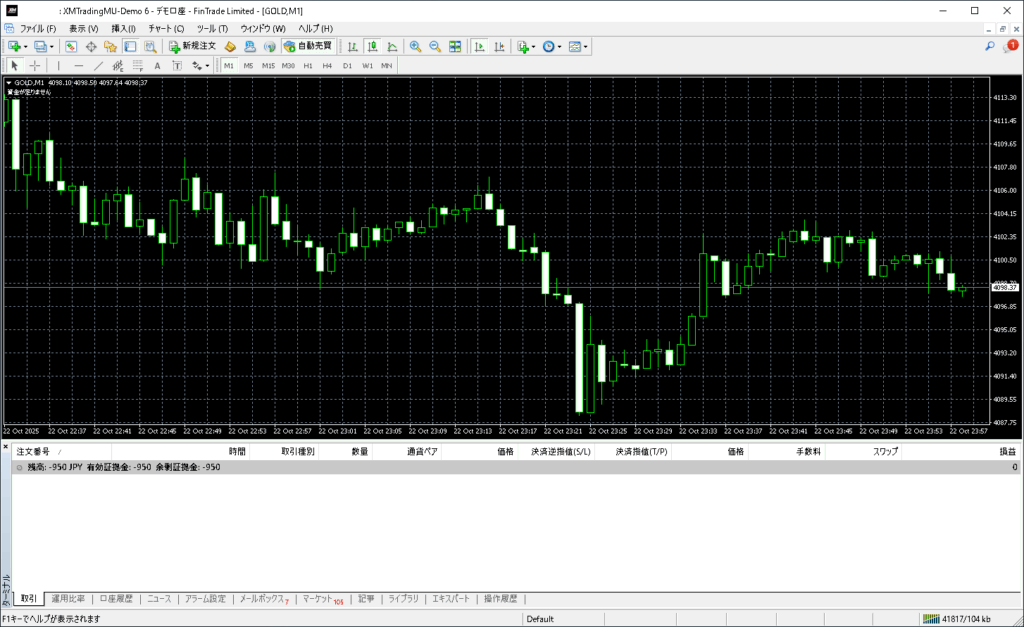The width and height of the screenshot is (1024, 627).
Task: Select the crosshair cursor tool
Action: point(35,66)
